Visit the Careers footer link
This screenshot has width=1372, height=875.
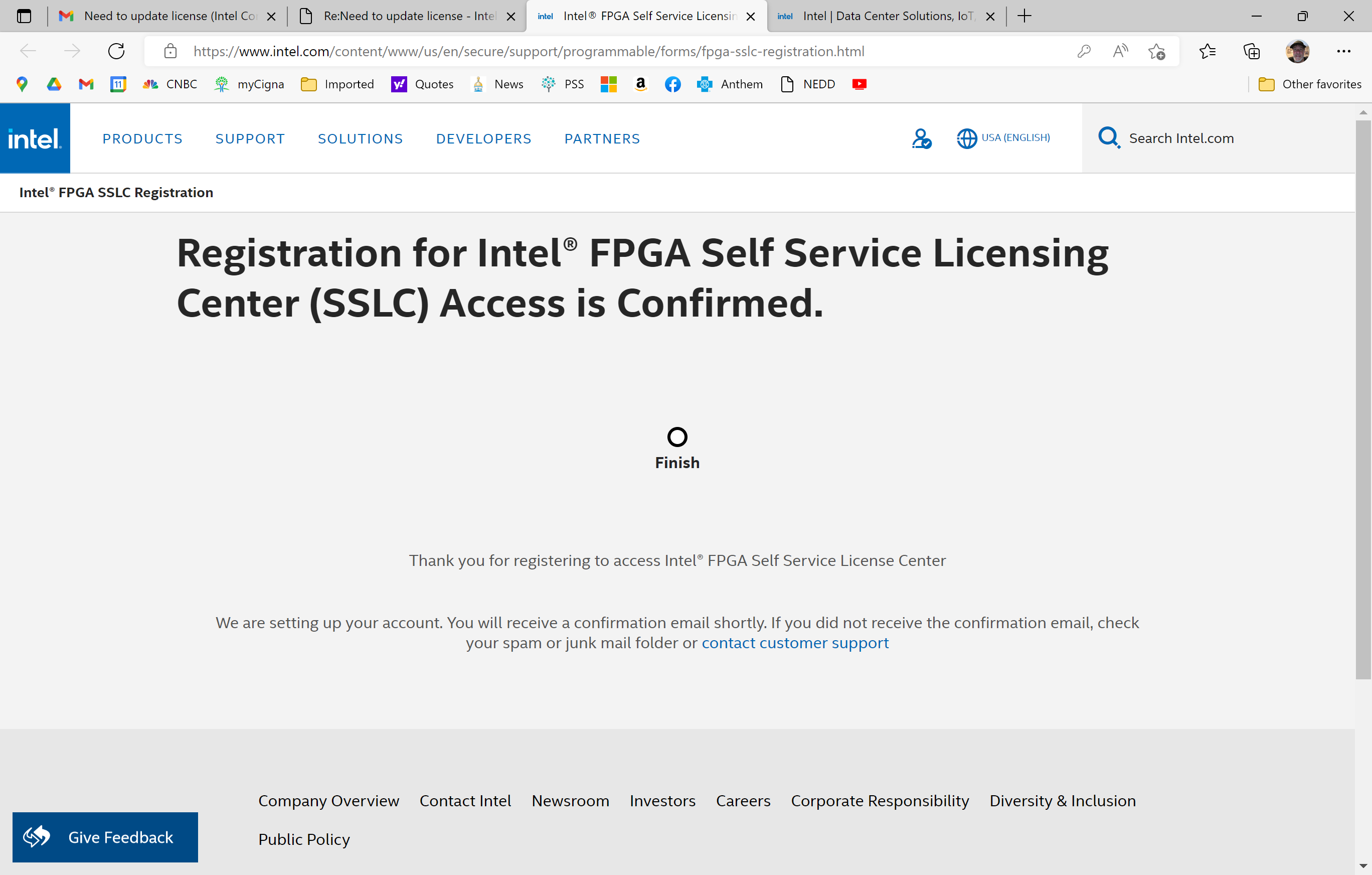point(743,800)
